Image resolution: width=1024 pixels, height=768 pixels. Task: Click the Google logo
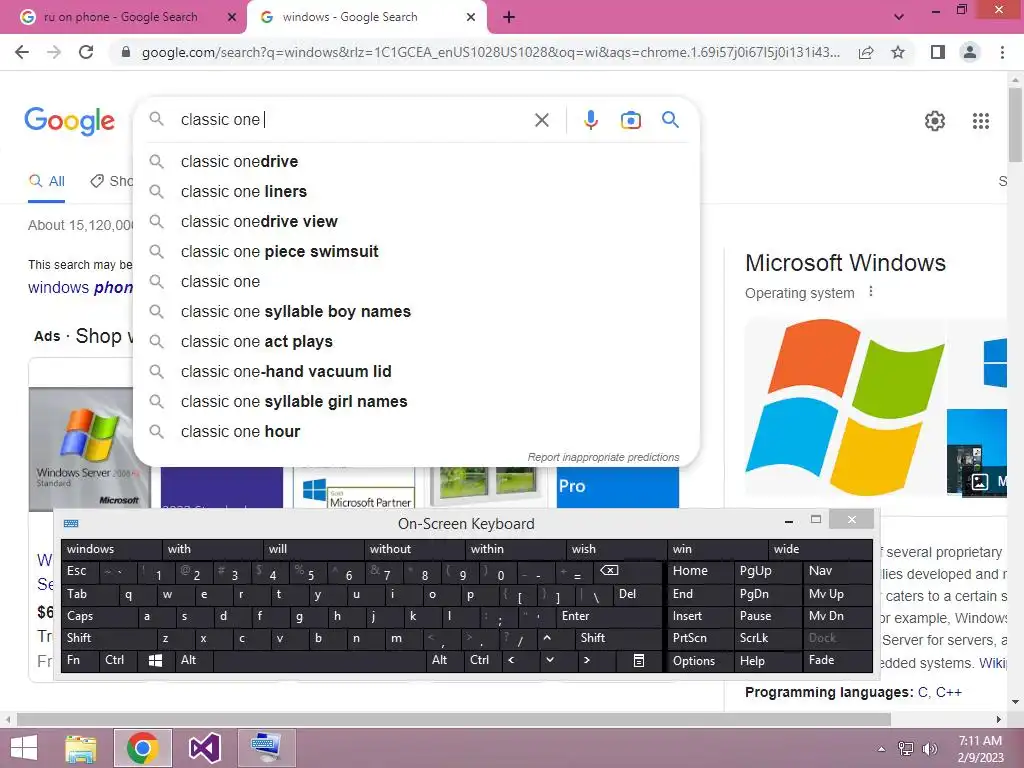[69, 121]
